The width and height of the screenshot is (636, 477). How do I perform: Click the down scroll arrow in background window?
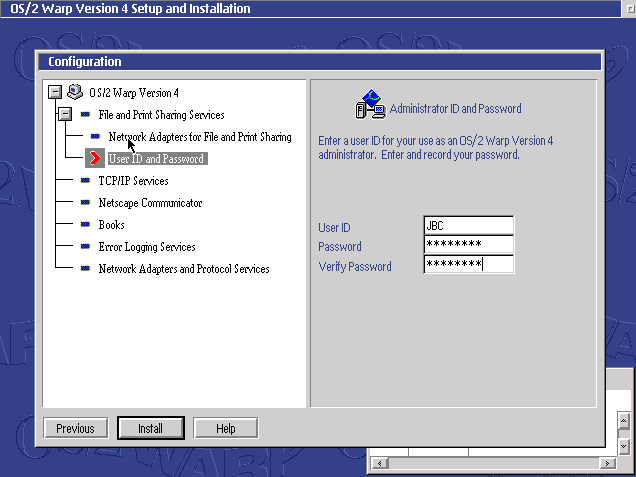[624, 445]
